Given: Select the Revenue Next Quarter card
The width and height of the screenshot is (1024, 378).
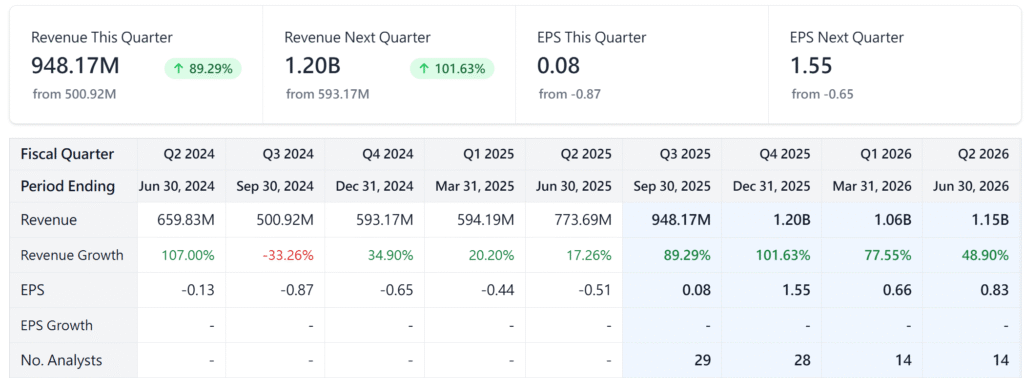Looking at the screenshot, I should [x=389, y=65].
